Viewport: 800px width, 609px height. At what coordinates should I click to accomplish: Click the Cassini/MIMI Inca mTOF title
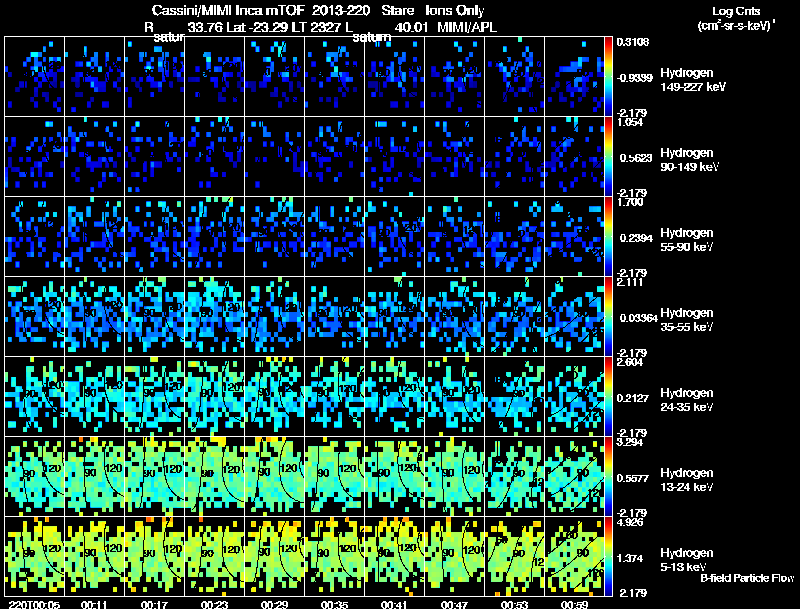tap(230, 10)
